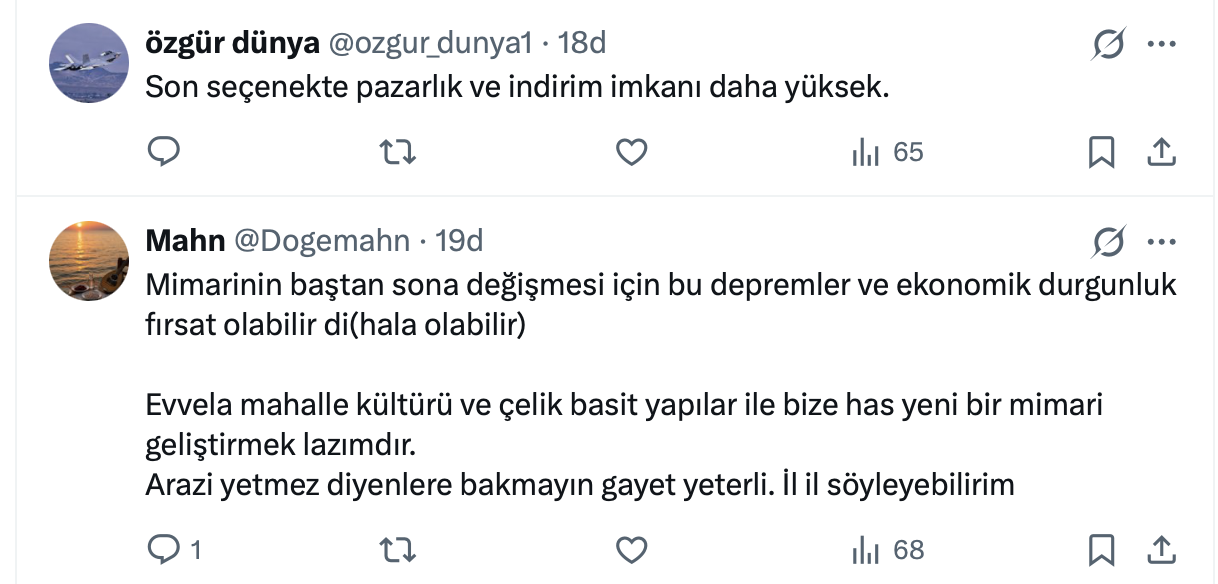The height and width of the screenshot is (584, 1218).
Task: Repost Mahn's tweet
Action: [399, 549]
